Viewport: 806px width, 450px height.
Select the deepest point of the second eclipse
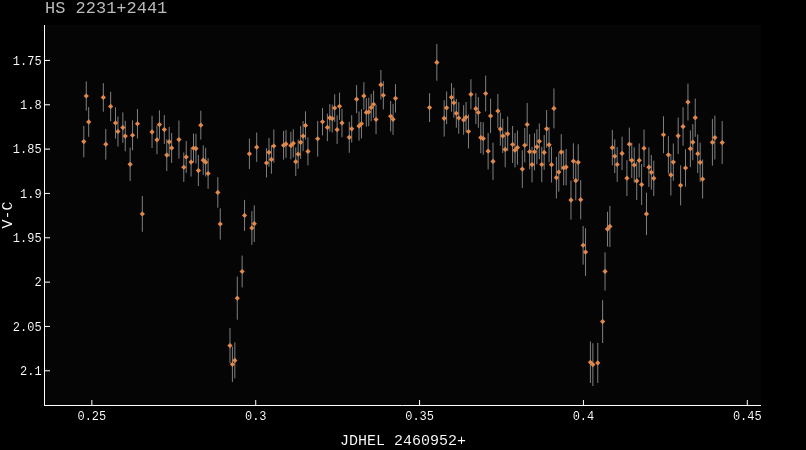click(592, 364)
